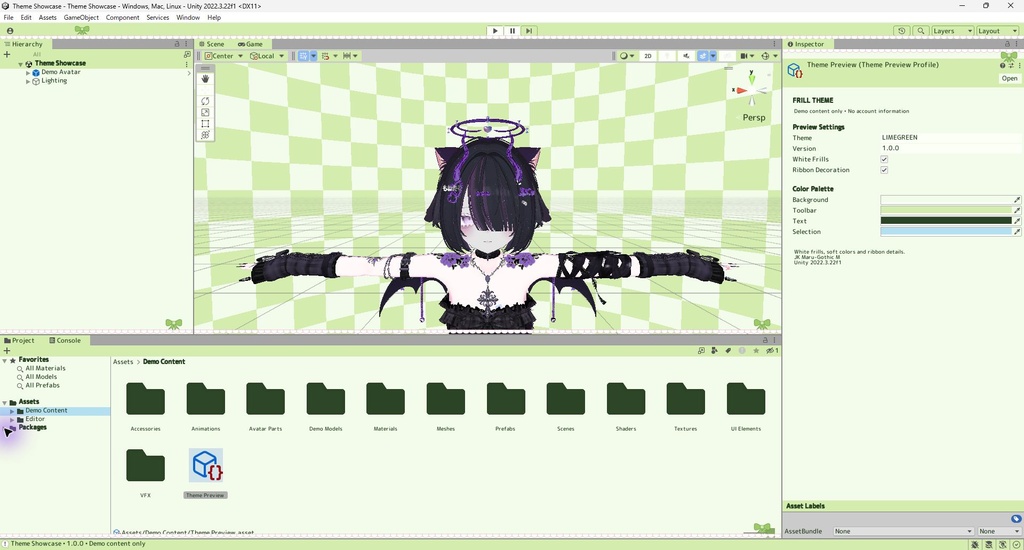
Task: Click Assets in the Project breadcrumb
Action: [123, 362]
